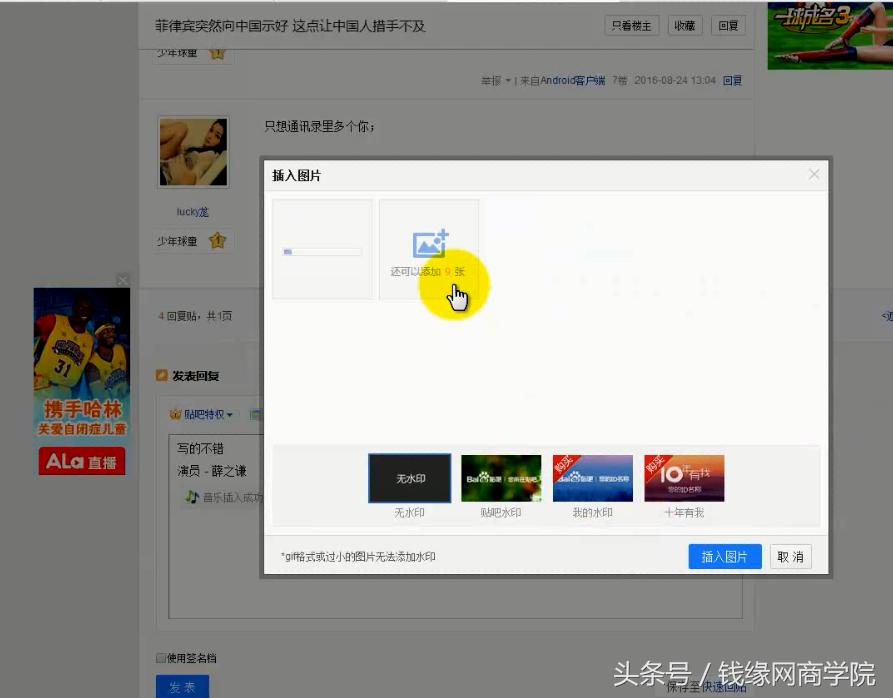Image resolution: width=893 pixels, height=698 pixels.
Task: Click the 收藏 menu item
Action: click(684, 25)
